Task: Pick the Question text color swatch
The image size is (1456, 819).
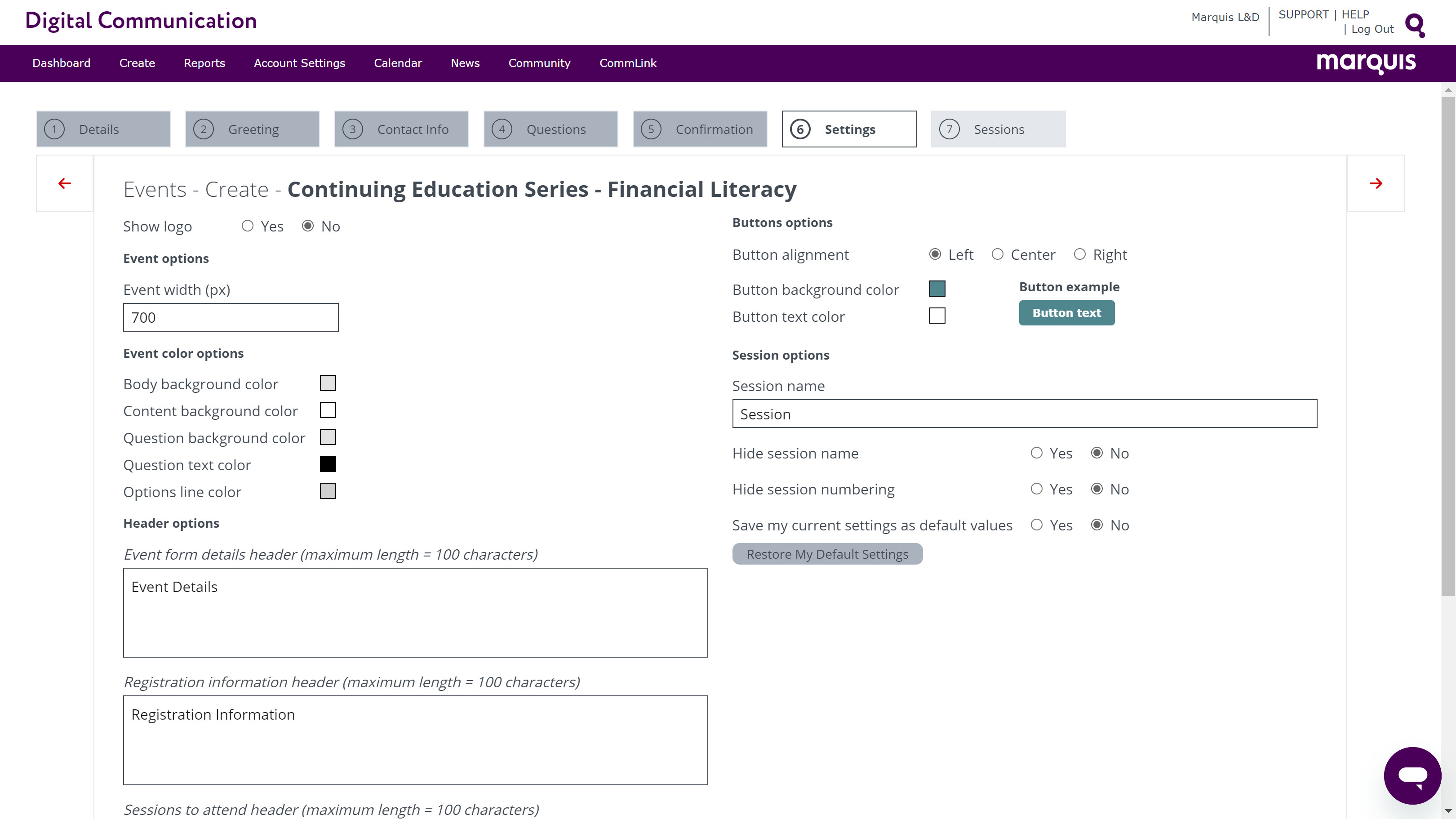Action: (x=328, y=464)
